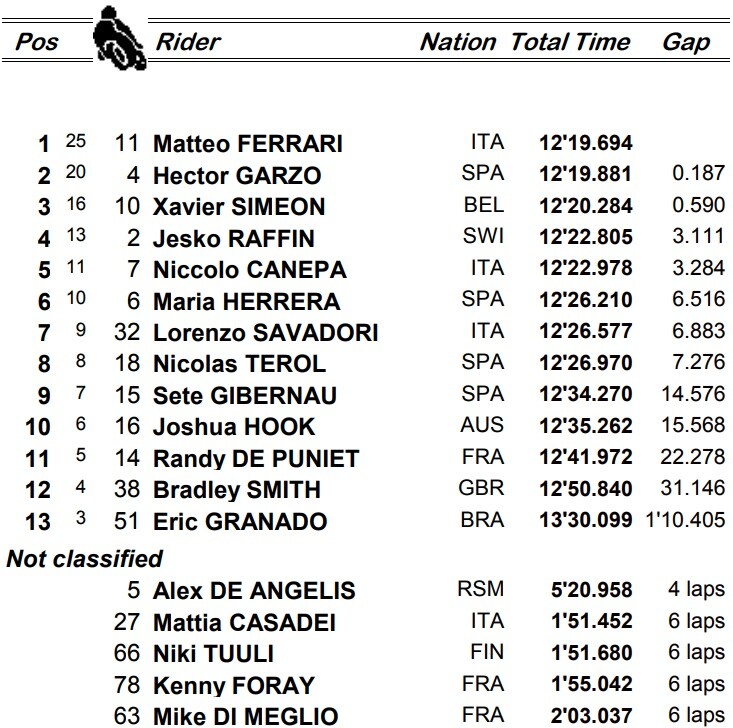The height and width of the screenshot is (728, 733).
Task: Select rider name Bradley SMITH
Action: pos(237,490)
